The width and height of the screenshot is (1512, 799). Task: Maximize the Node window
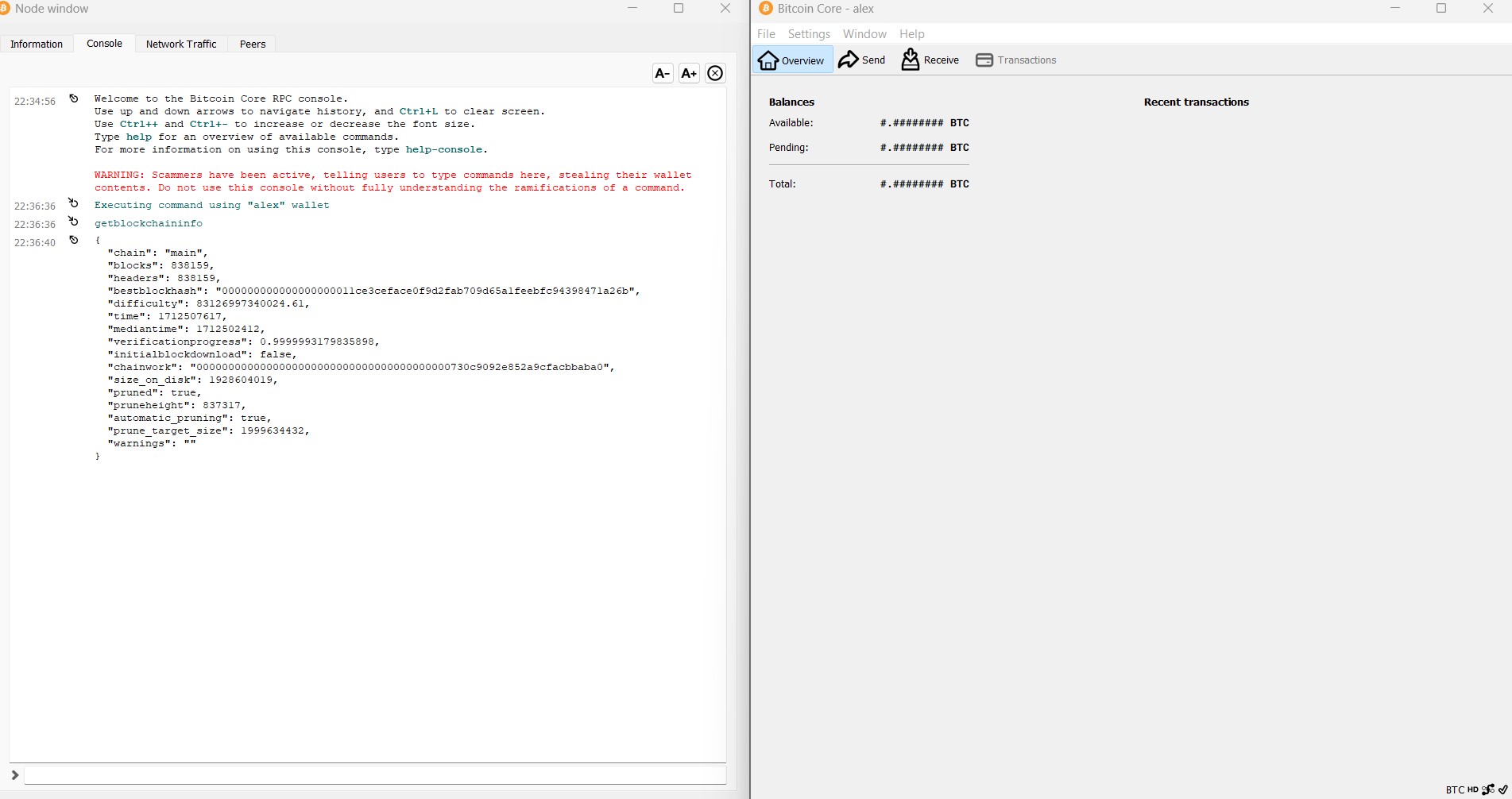point(679,8)
